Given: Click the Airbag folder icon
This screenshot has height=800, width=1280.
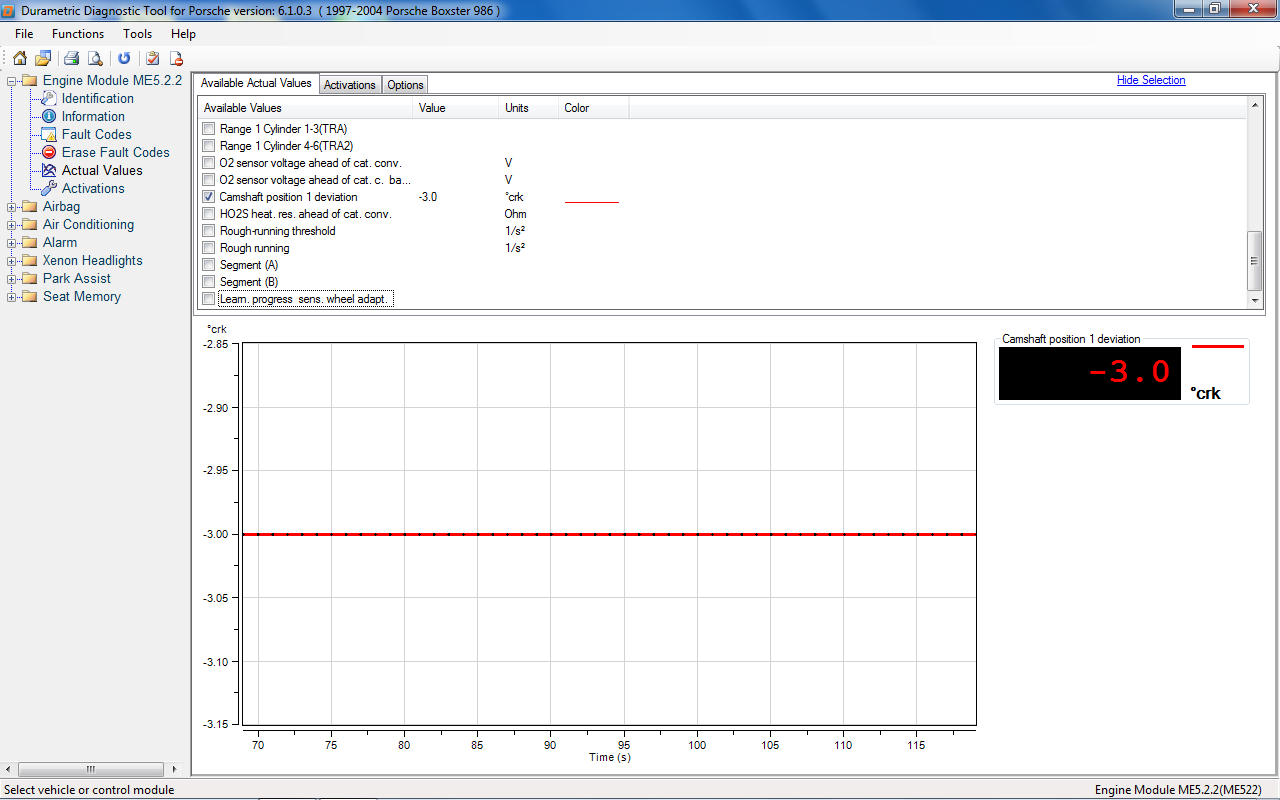Looking at the screenshot, I should (x=30, y=206).
